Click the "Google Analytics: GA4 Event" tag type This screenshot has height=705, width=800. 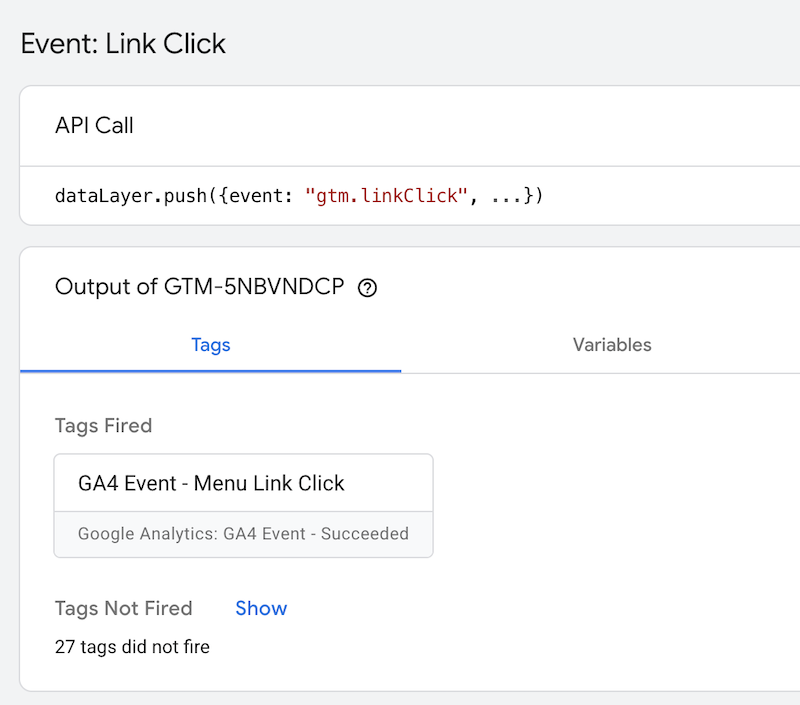click(191, 534)
